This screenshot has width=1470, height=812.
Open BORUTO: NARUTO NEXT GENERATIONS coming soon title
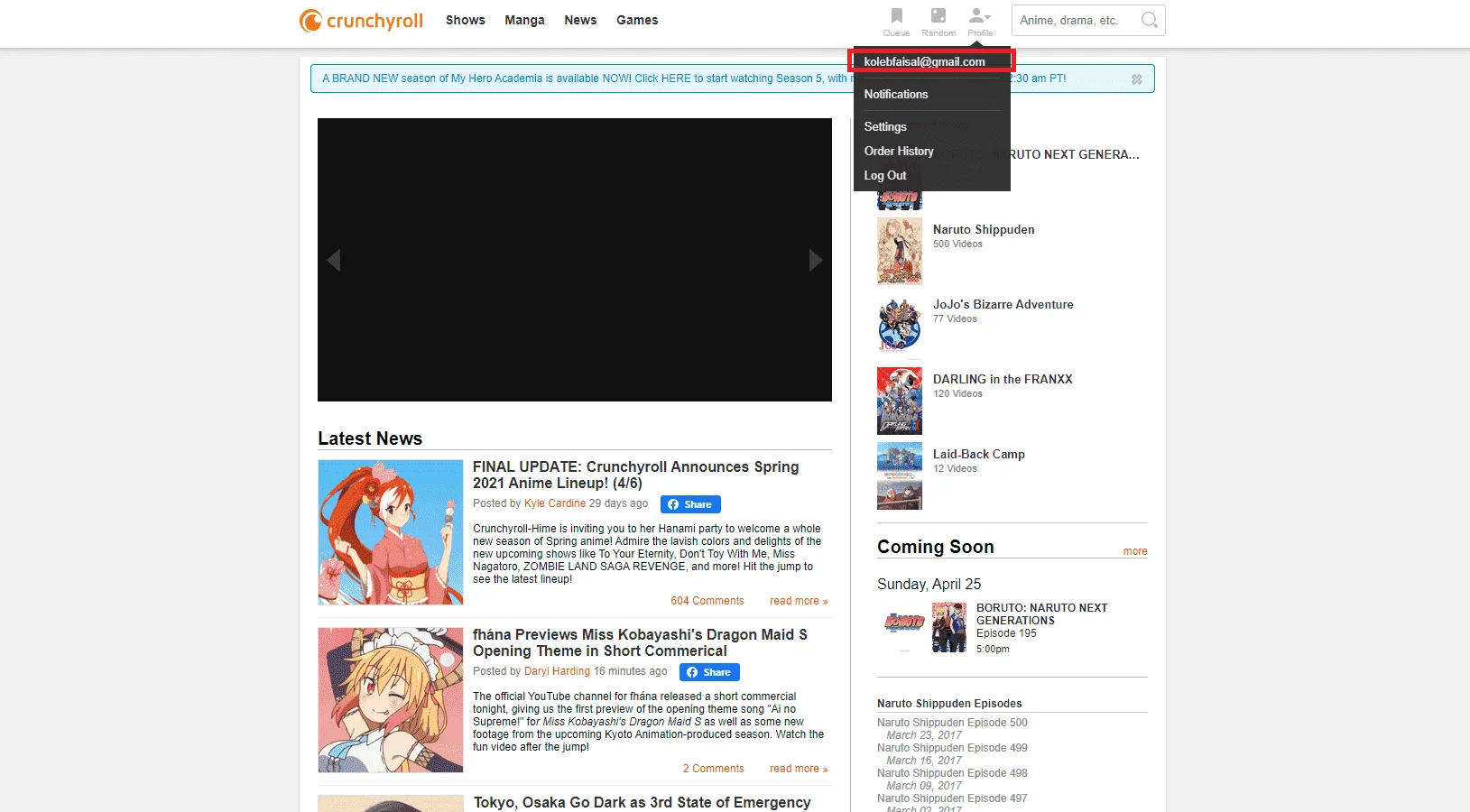point(1042,614)
